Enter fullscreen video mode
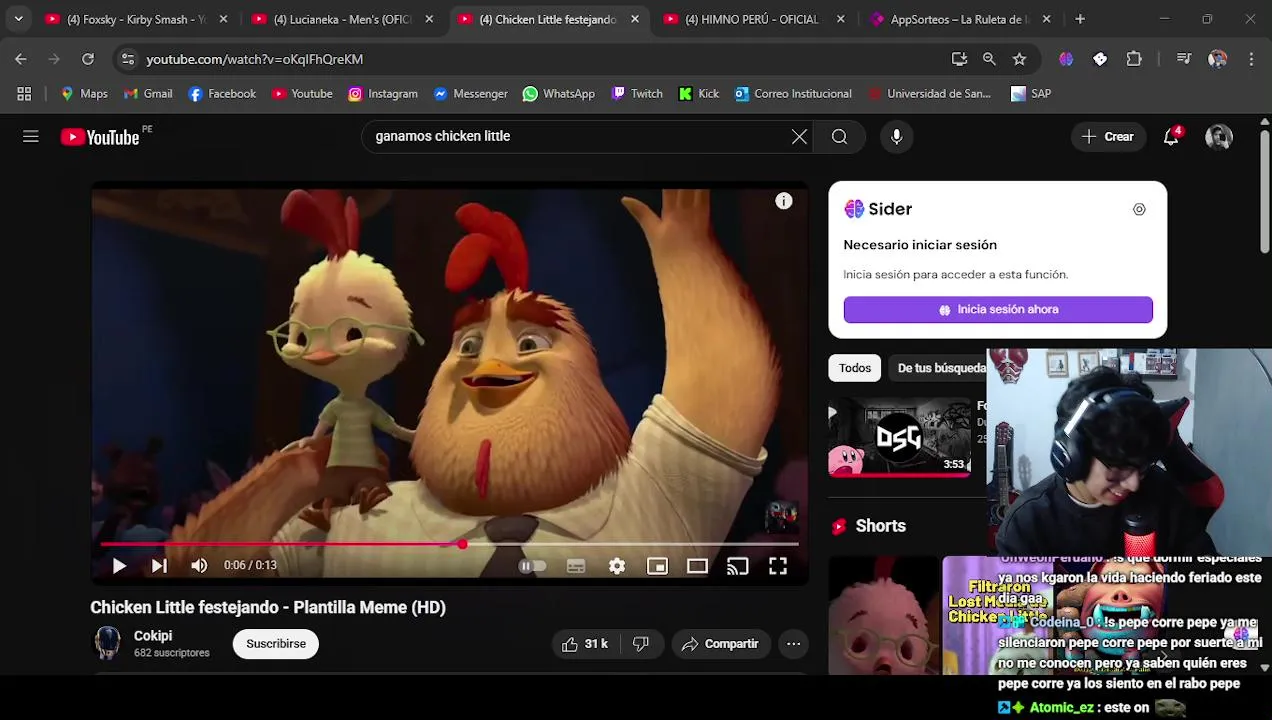The width and height of the screenshot is (1272, 720). pos(777,566)
